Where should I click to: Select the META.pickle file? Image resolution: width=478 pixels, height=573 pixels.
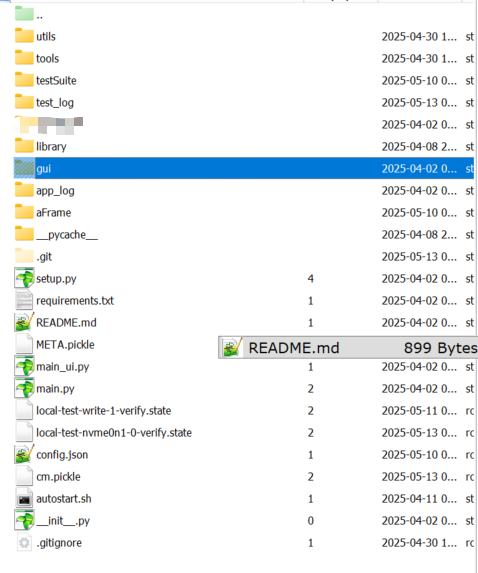[x=65, y=345]
